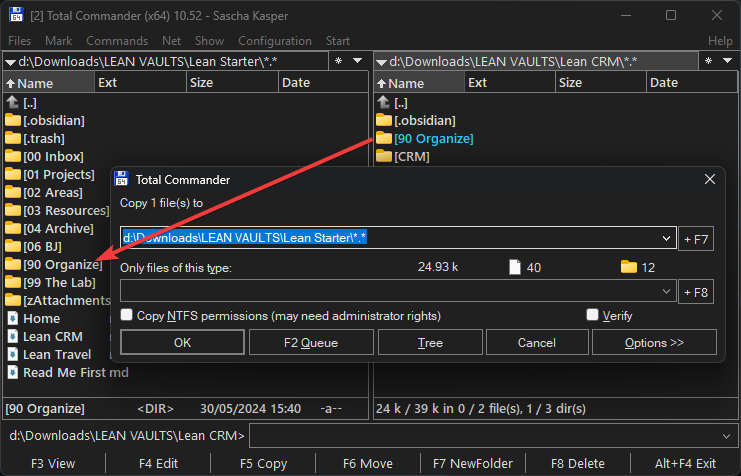
Task: Click the F8 Delete function button
Action: coord(577,464)
